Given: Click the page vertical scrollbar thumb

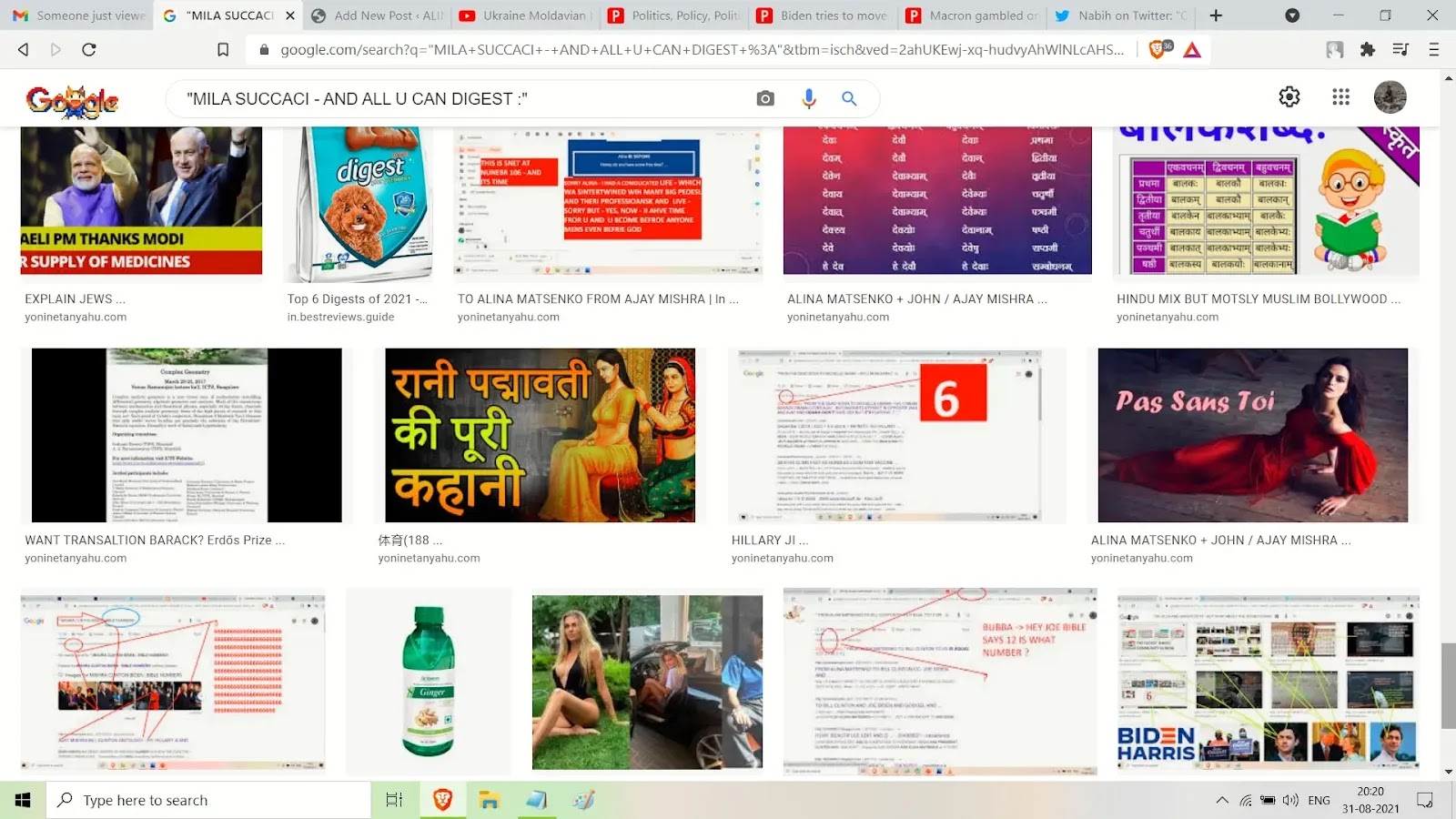Looking at the screenshot, I should point(1448,684).
